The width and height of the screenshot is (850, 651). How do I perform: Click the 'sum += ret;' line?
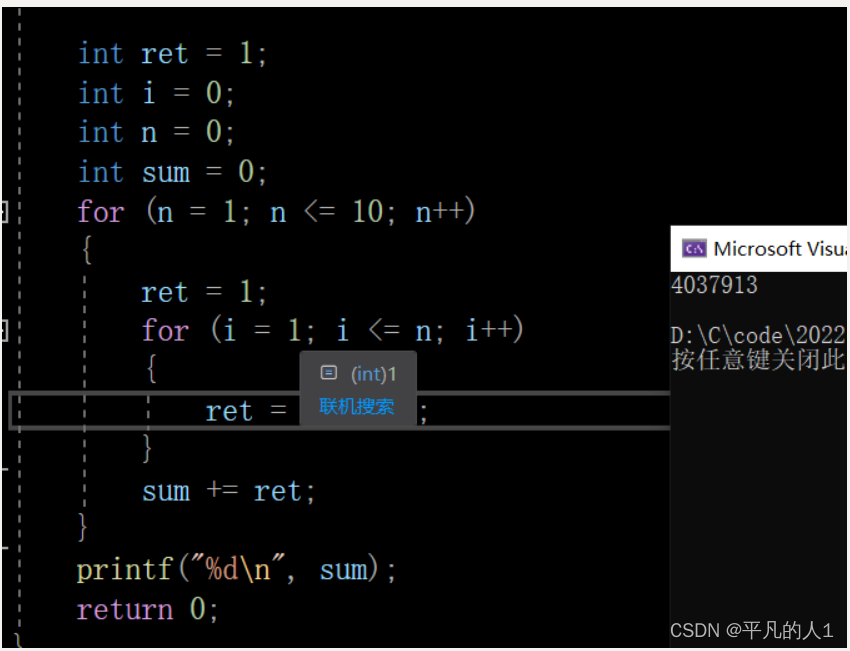228,492
